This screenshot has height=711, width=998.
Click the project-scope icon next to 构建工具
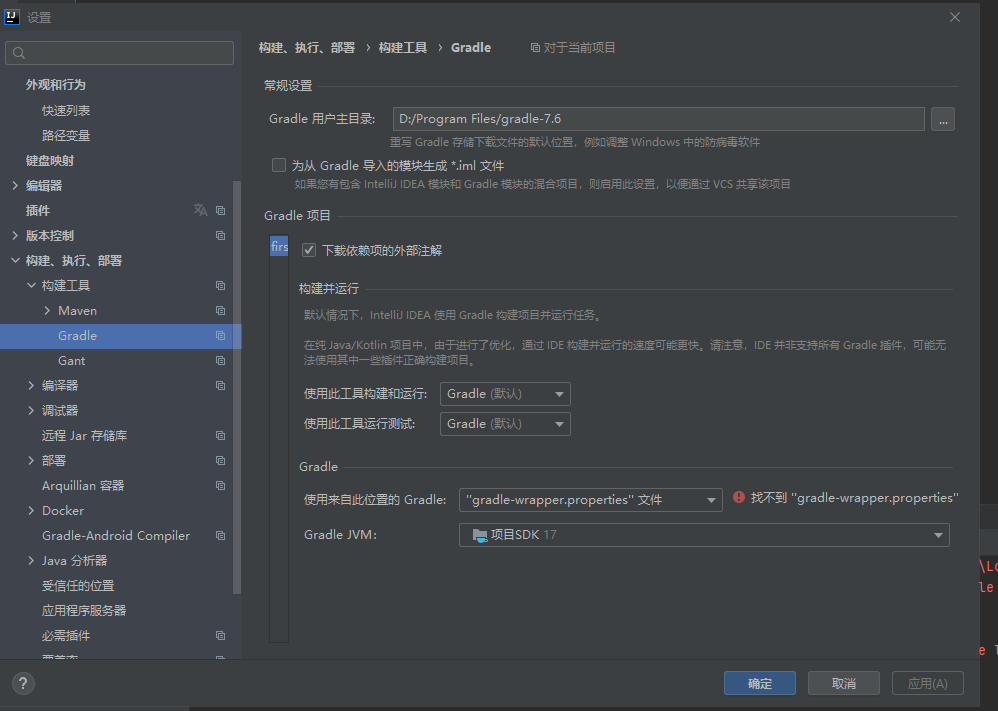coord(220,286)
